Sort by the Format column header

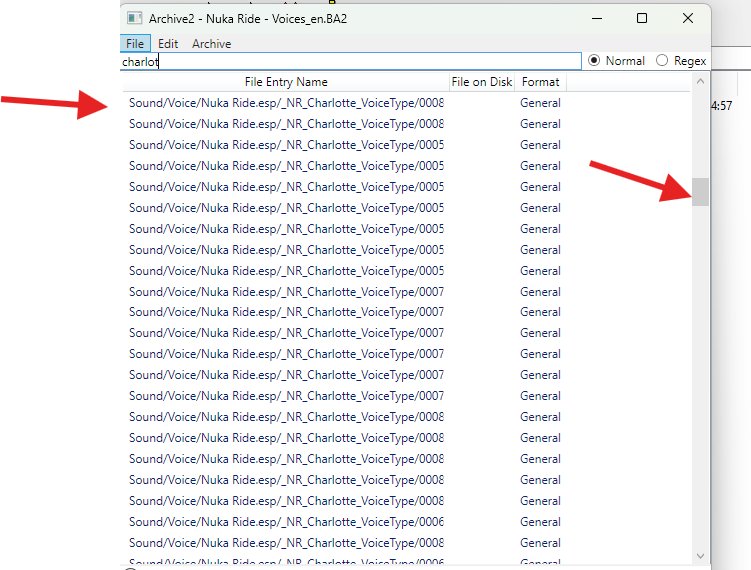click(540, 82)
